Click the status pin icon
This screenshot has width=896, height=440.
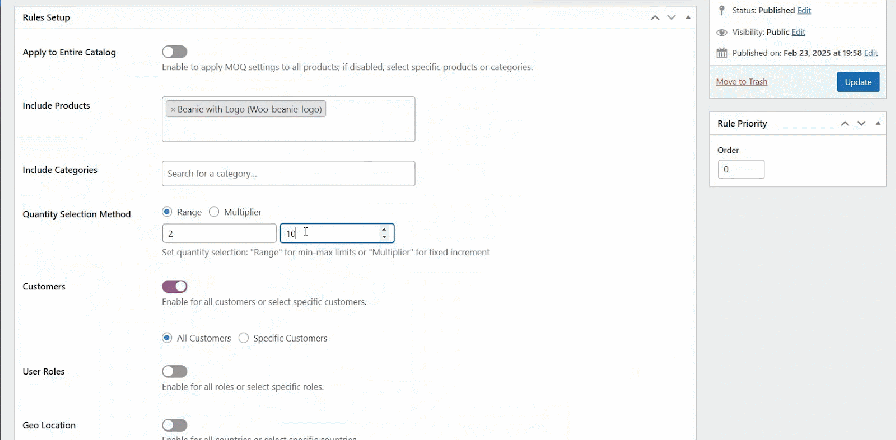(722, 10)
